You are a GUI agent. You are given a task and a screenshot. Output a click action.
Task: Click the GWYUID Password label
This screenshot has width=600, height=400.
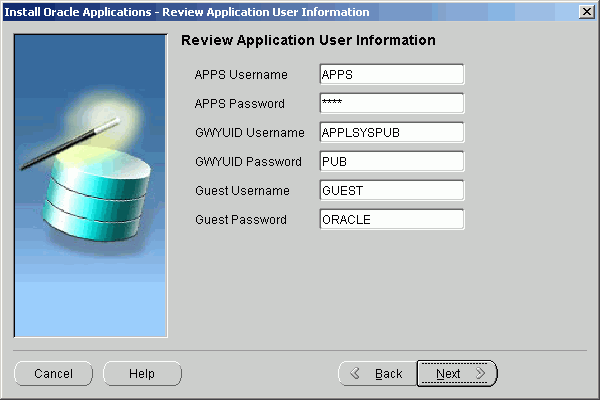248,162
